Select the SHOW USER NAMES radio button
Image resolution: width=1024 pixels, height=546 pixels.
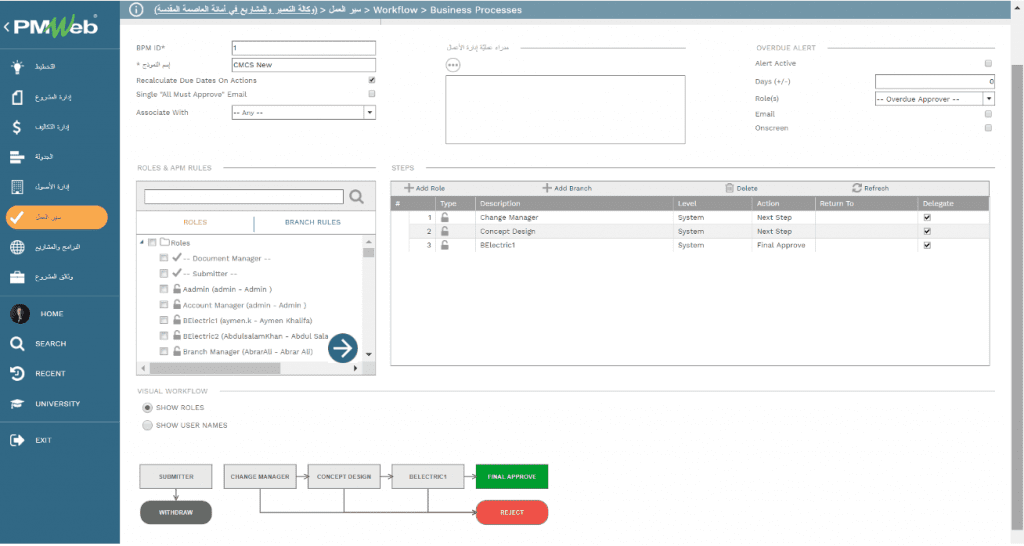click(148, 425)
